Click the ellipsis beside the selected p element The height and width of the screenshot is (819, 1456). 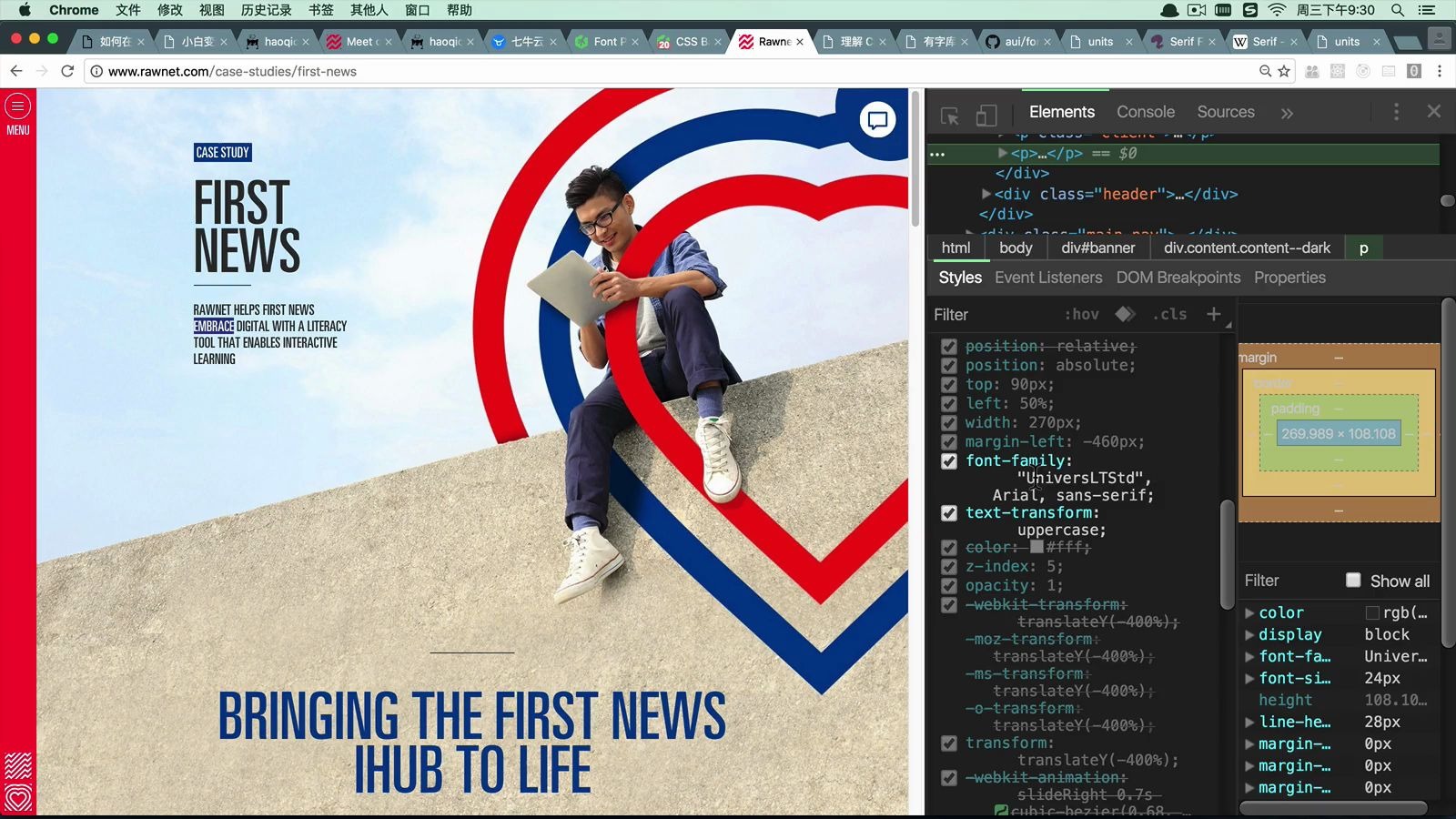tap(937, 154)
